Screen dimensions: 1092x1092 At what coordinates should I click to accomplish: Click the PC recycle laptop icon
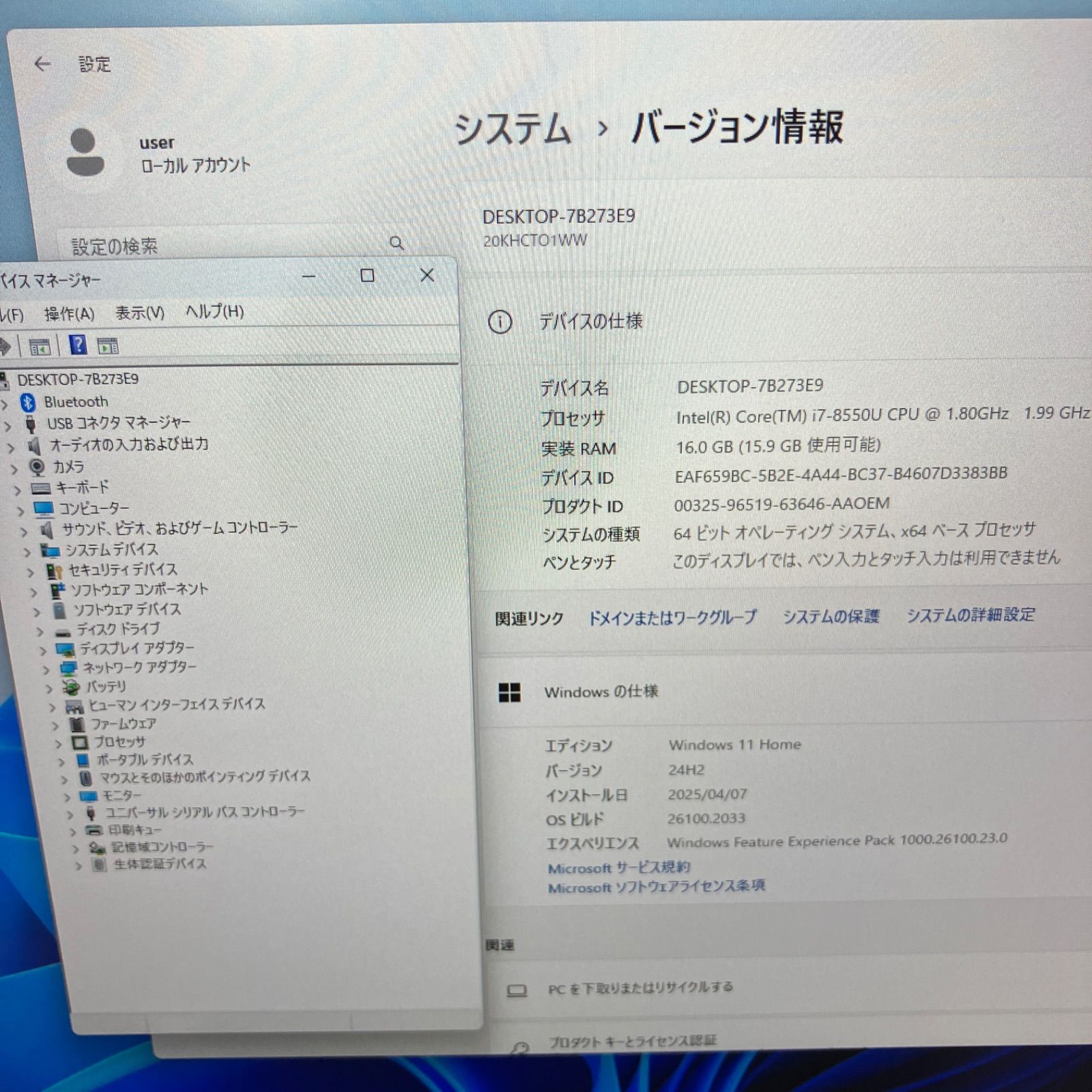pos(517,990)
